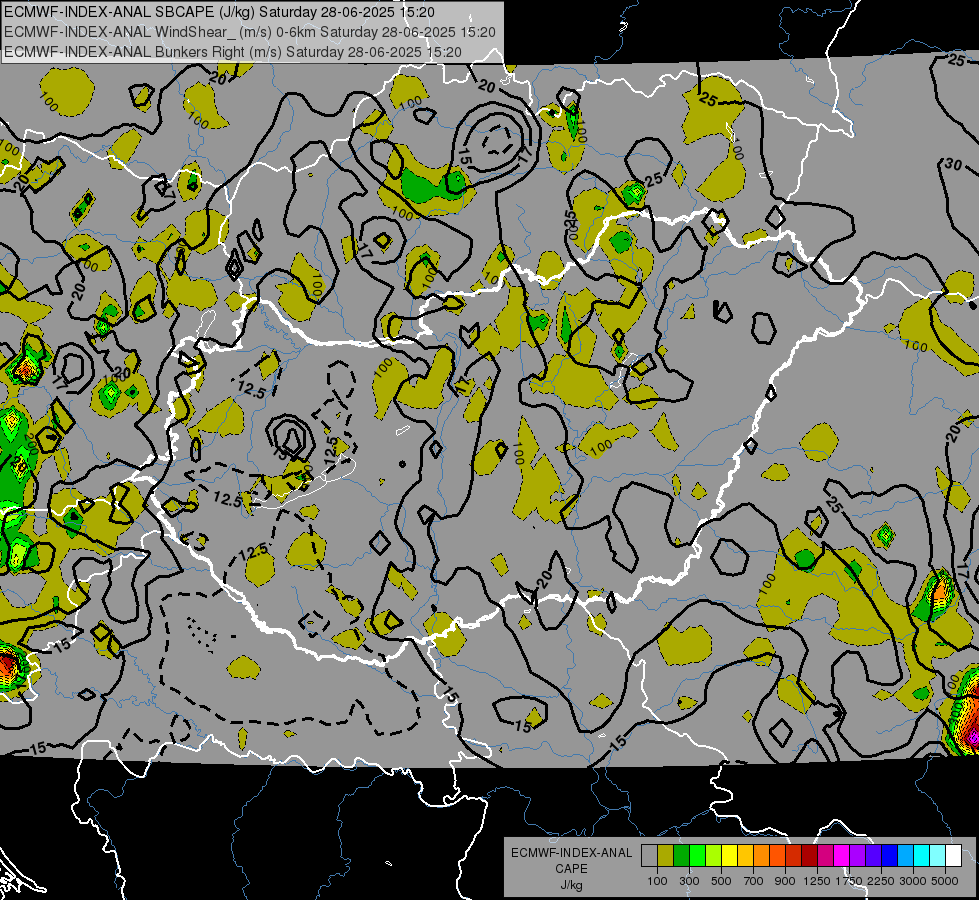
Task: Select the dark green legend swatch
Action: click(x=681, y=856)
